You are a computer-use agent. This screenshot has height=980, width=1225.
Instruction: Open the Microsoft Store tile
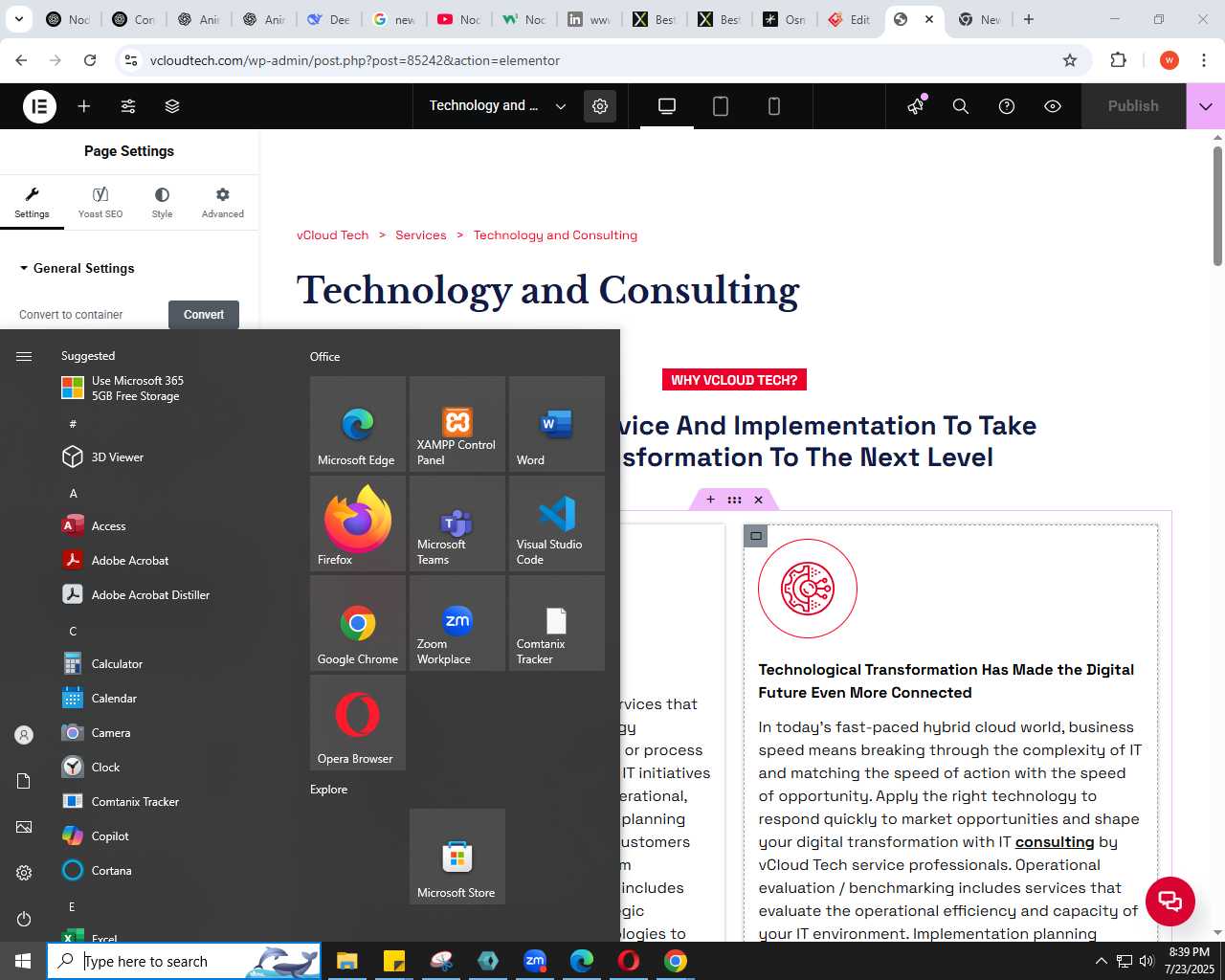(457, 857)
